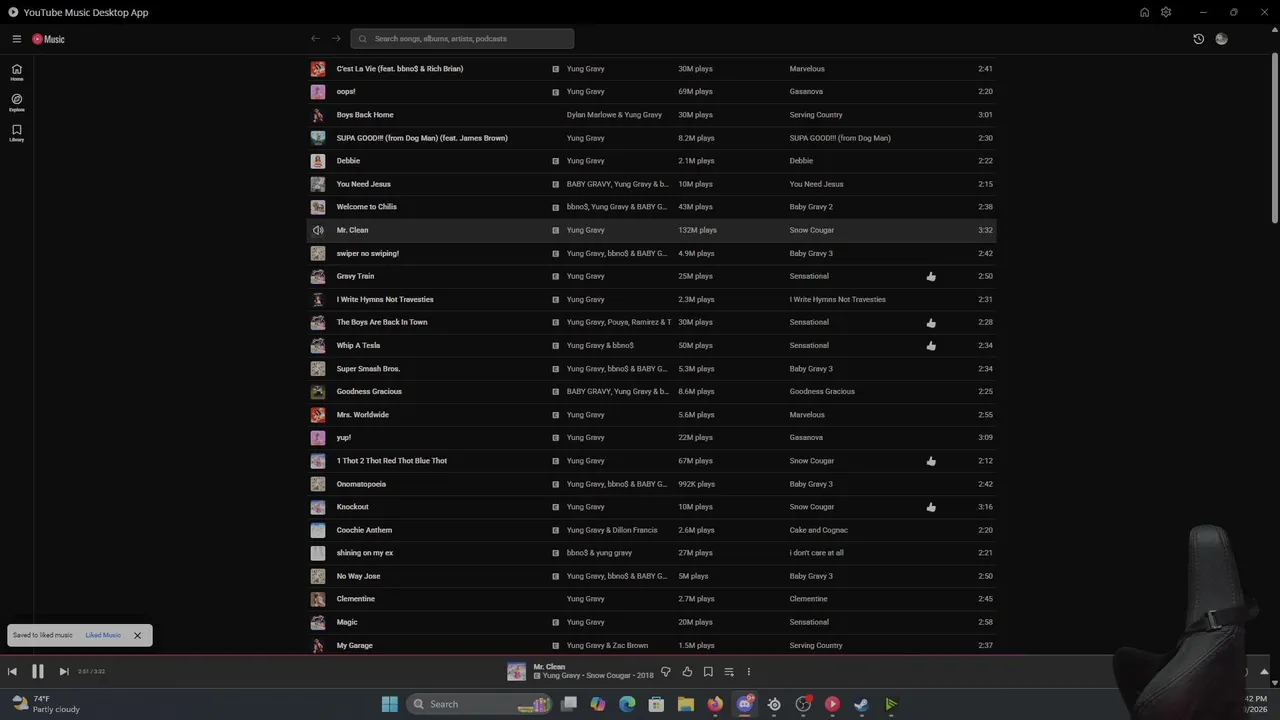This screenshot has height=720, width=1280.
Task: Open Yung Gravy & Dillon Francis artist link
Action: (x=612, y=530)
